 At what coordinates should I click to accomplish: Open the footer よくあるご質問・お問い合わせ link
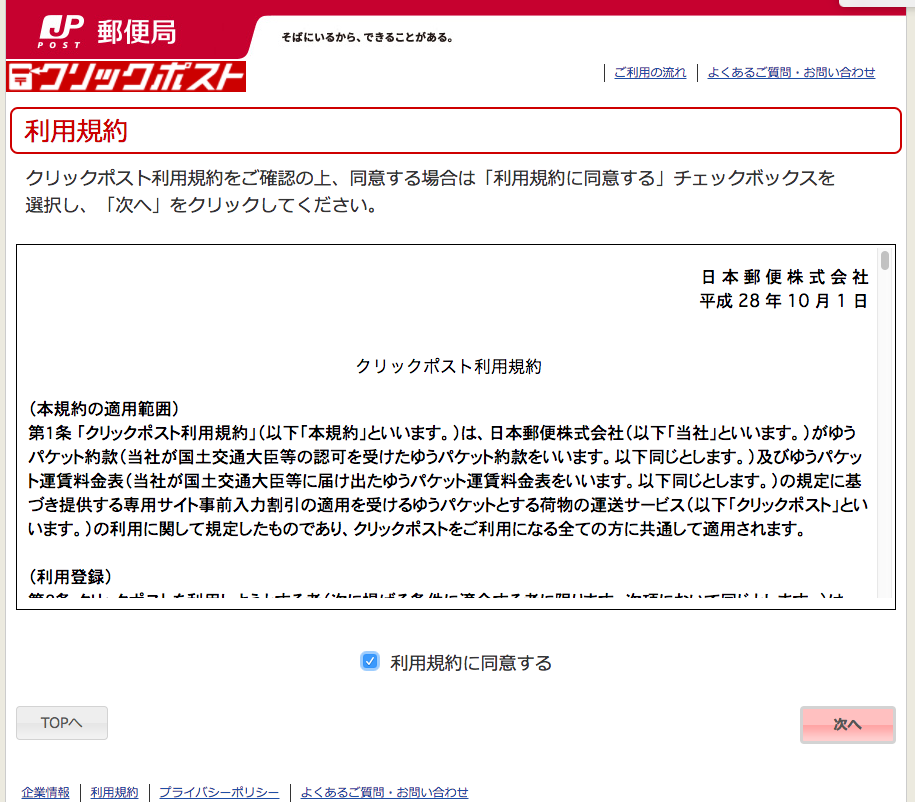pos(385,792)
